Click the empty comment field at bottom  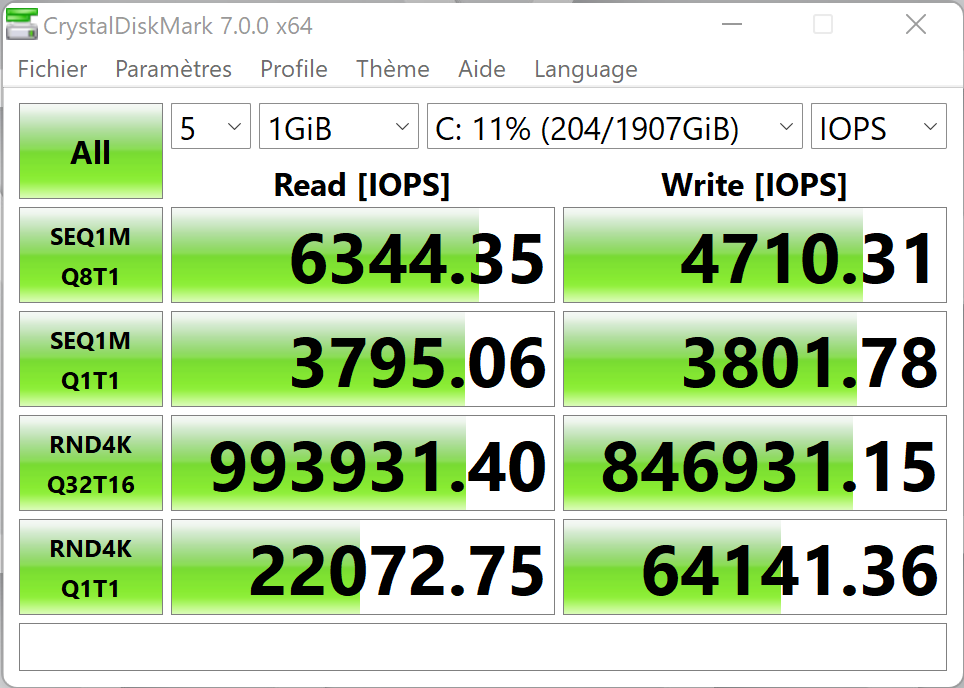(483, 647)
